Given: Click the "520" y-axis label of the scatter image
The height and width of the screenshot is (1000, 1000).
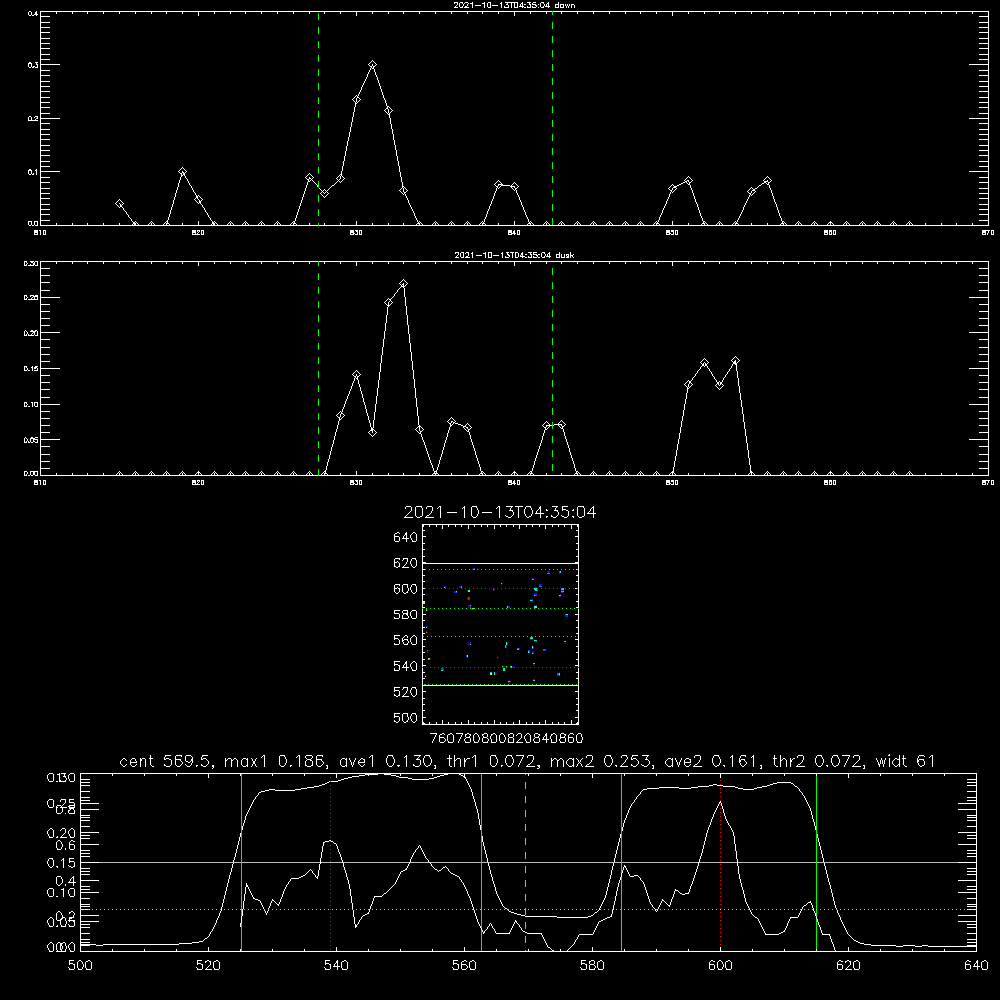Looking at the screenshot, I should click(406, 692).
